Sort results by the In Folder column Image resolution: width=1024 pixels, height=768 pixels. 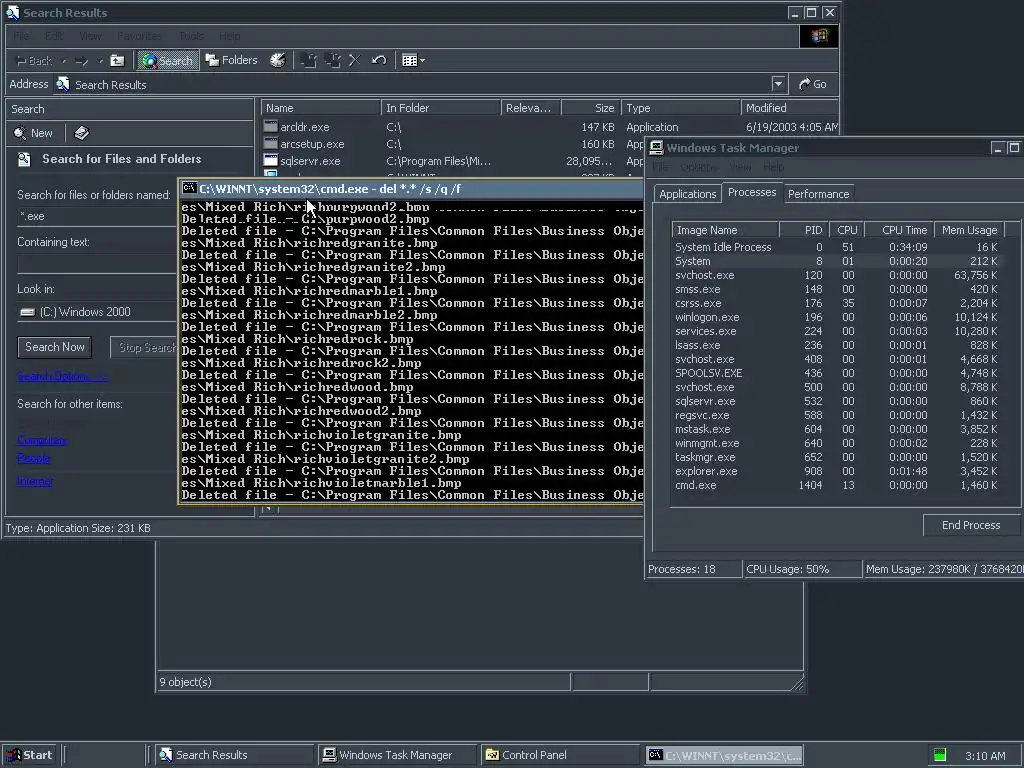pos(441,108)
